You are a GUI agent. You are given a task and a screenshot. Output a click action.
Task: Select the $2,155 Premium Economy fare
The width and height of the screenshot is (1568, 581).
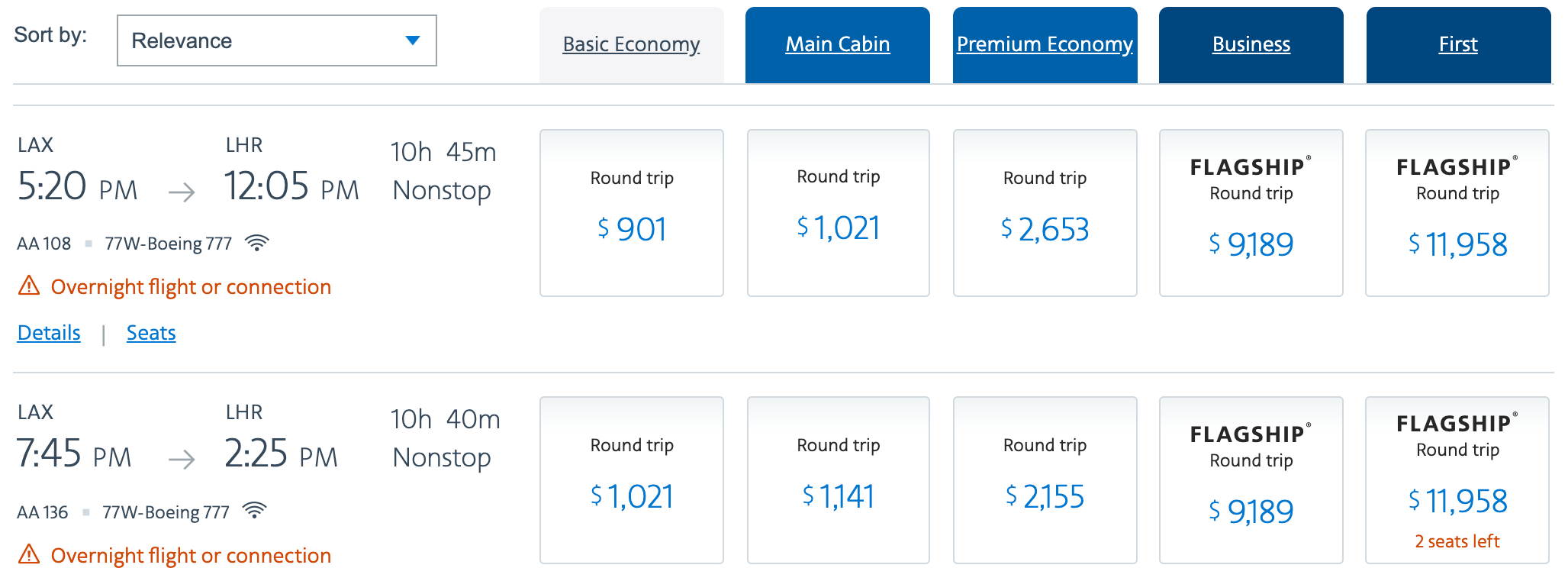click(1045, 480)
